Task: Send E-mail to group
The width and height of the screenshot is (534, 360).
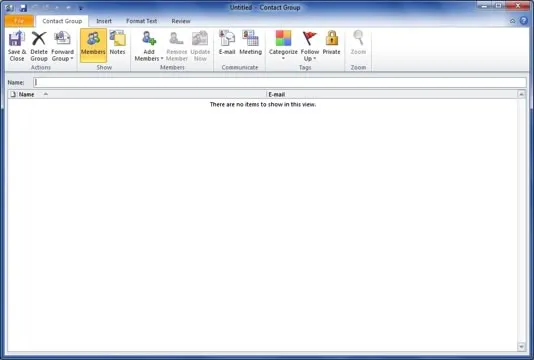Action: tap(227, 43)
